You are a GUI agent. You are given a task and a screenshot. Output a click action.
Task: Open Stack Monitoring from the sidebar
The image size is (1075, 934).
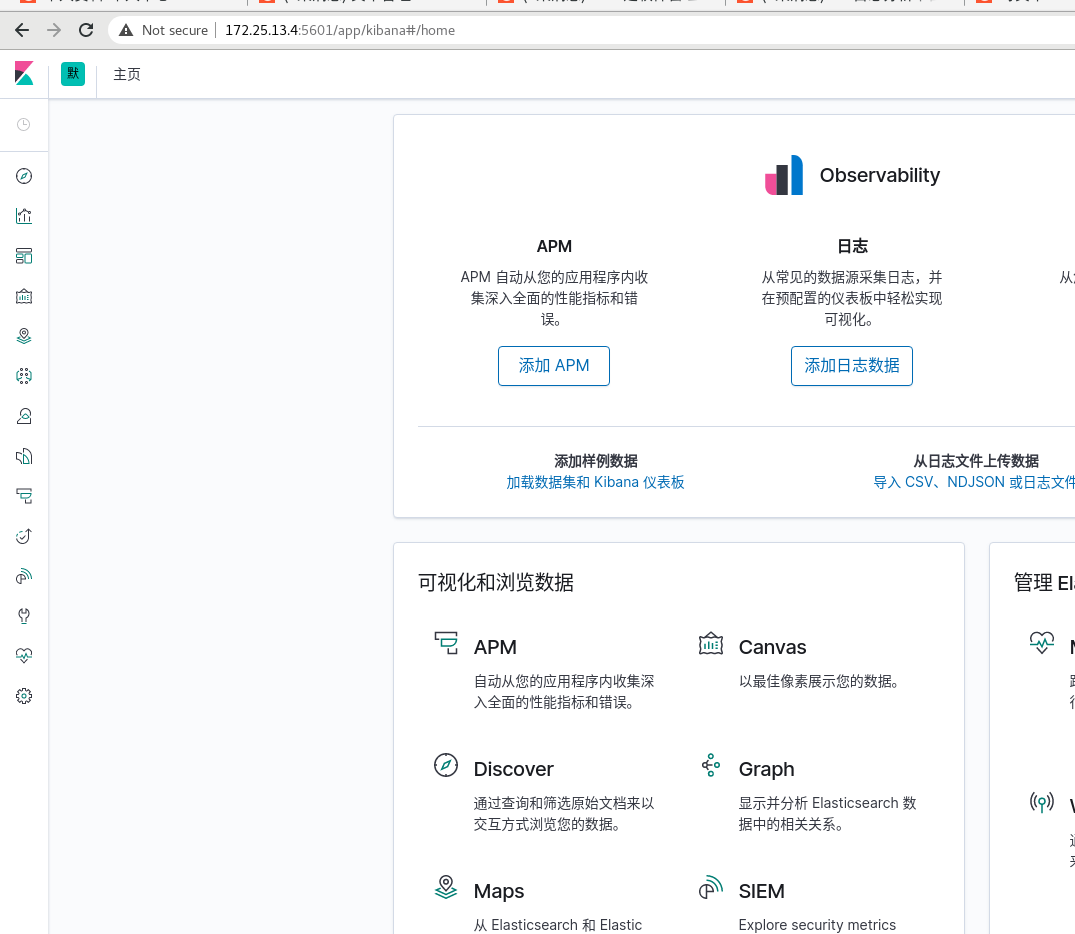(24, 656)
